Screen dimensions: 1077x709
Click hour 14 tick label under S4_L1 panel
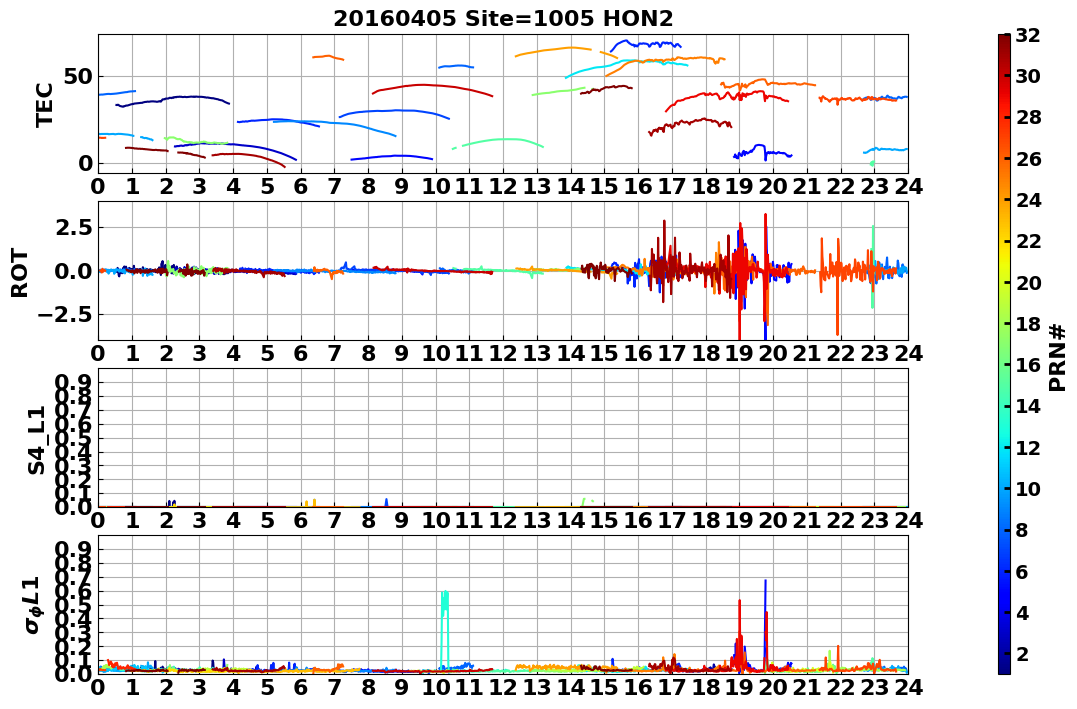click(x=571, y=520)
